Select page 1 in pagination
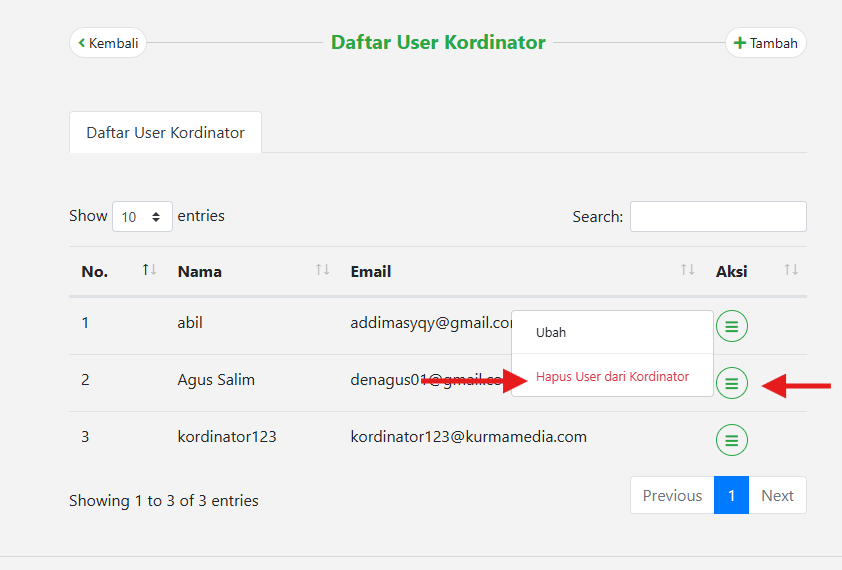This screenshot has height=570, width=842. click(731, 496)
